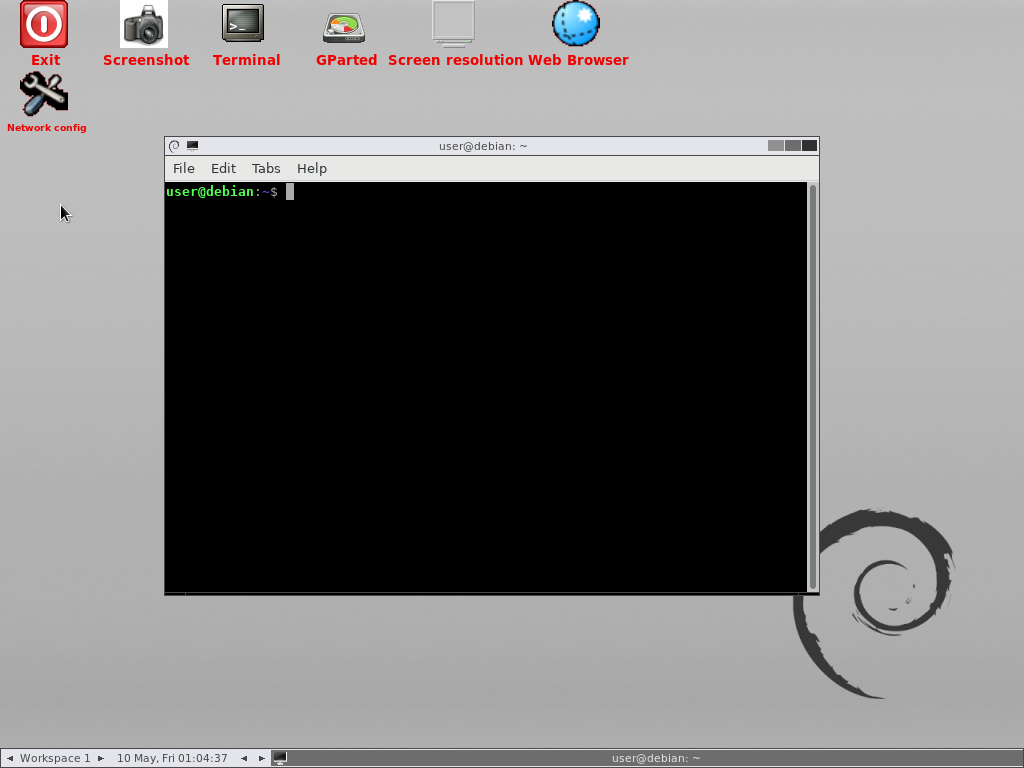The width and height of the screenshot is (1024, 768).
Task: Switch to previous workspace using left arrow
Action: click(x=10, y=758)
